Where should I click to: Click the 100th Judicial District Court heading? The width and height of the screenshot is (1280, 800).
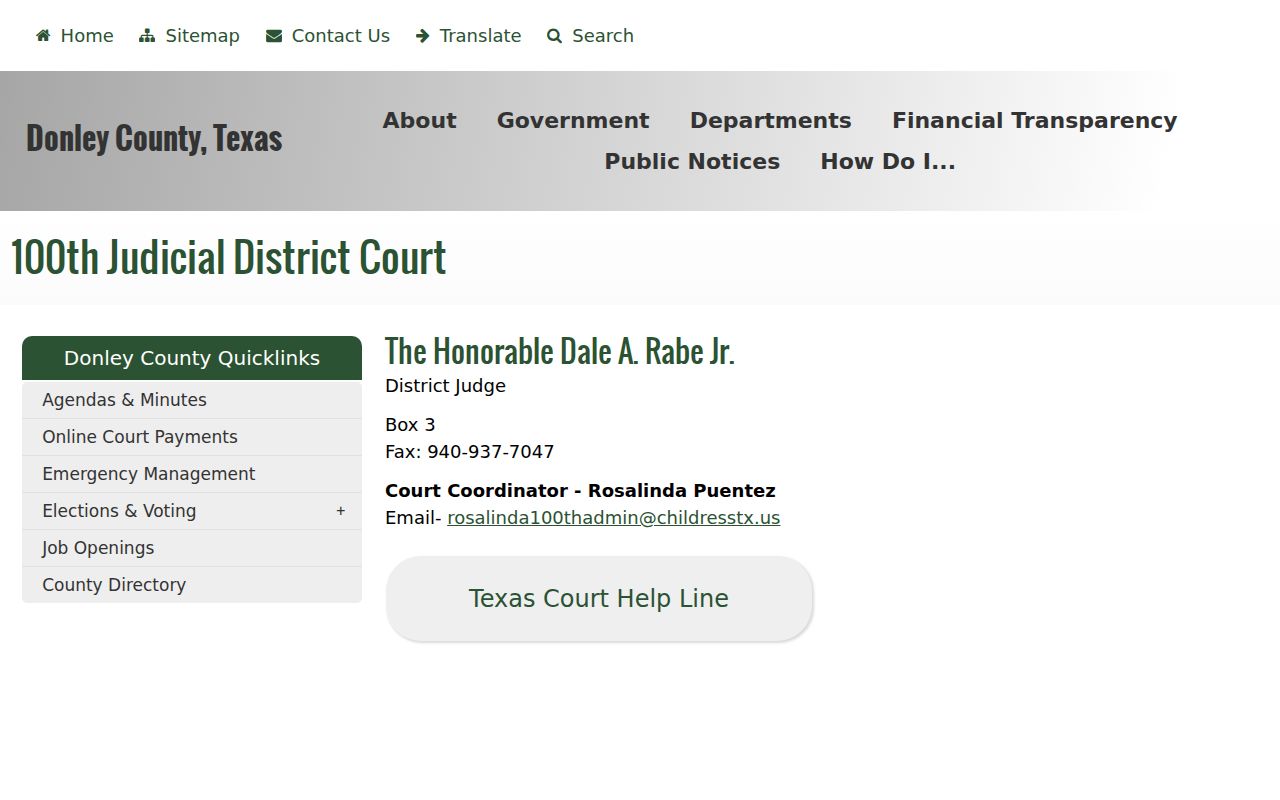[x=228, y=257]
